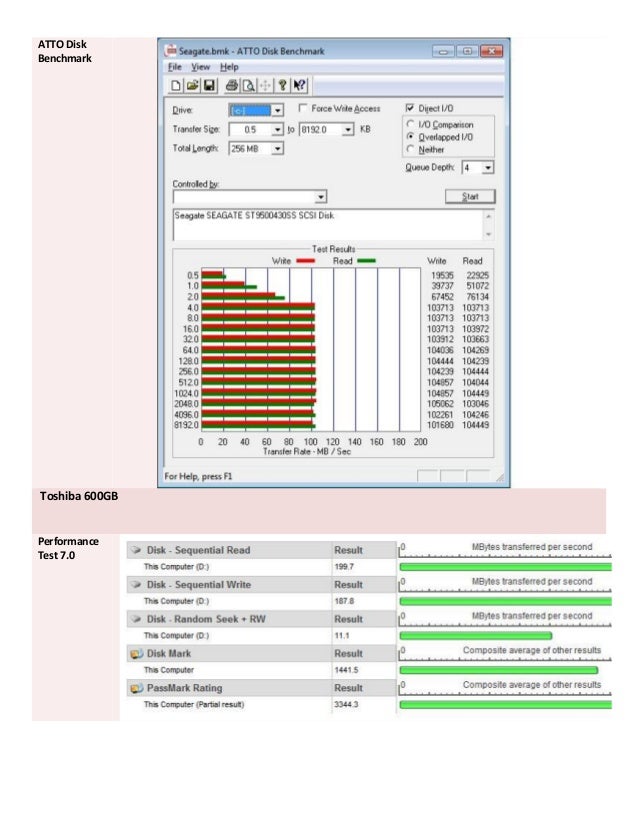The width and height of the screenshot is (638, 826).
Task: Open the Queue Depth dropdown
Action: tap(488, 168)
